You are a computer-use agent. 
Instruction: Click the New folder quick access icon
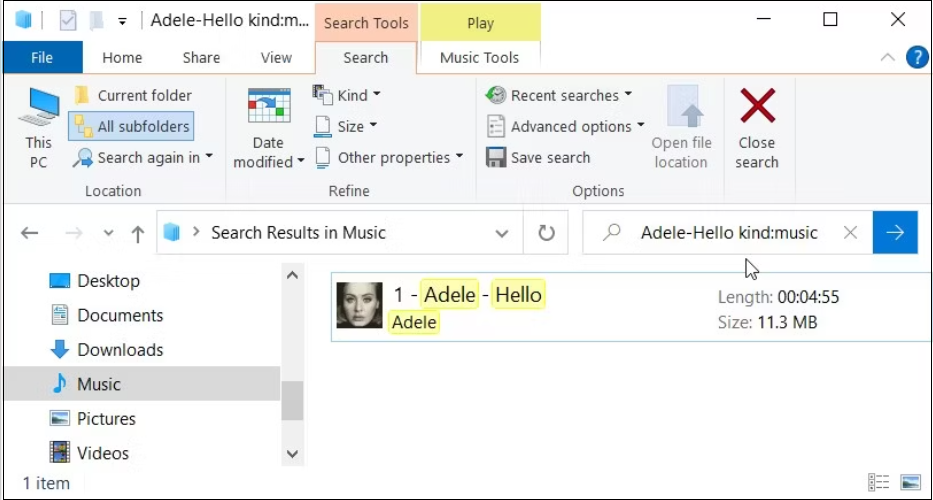click(x=96, y=21)
